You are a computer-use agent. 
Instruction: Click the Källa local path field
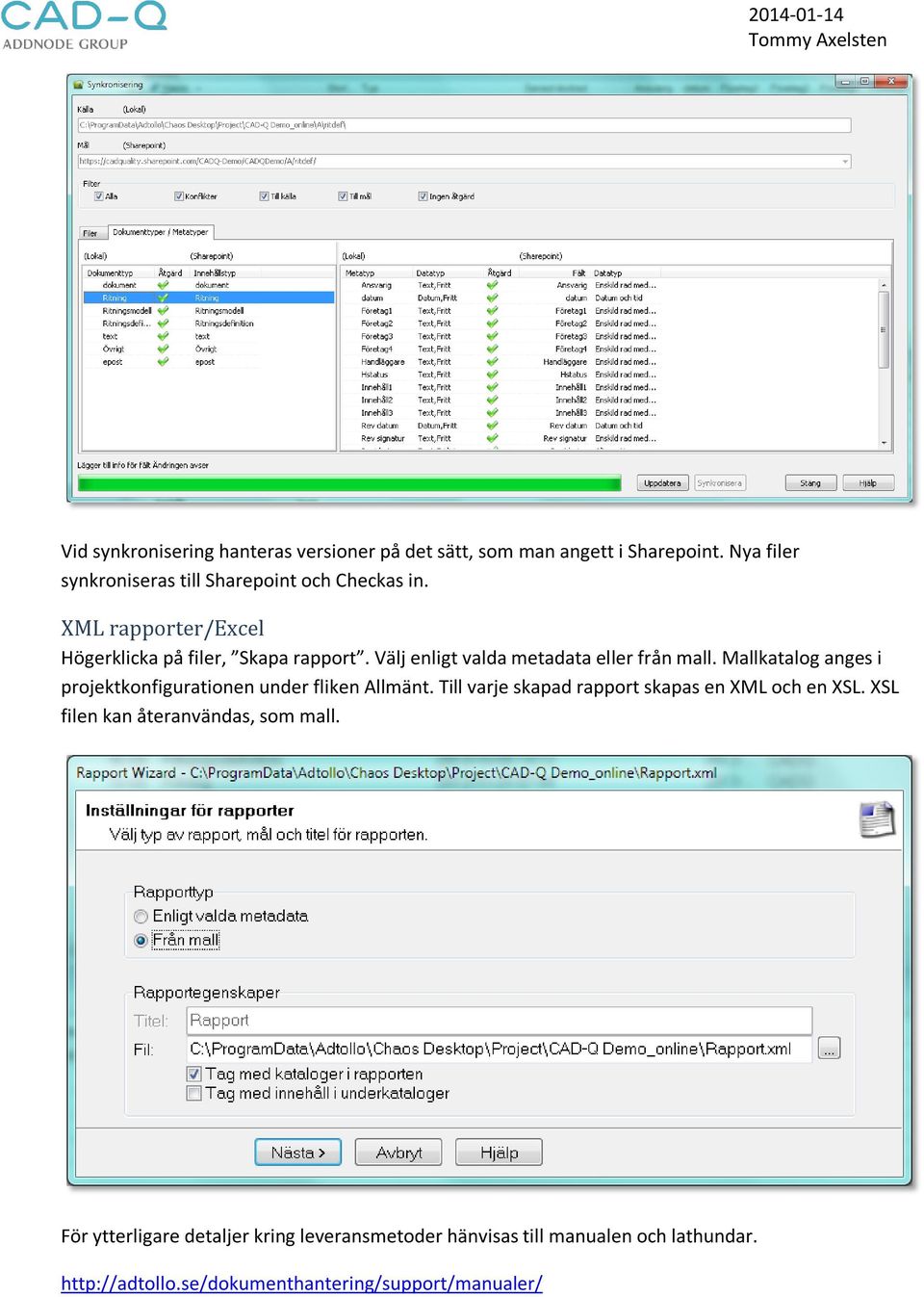click(464, 125)
